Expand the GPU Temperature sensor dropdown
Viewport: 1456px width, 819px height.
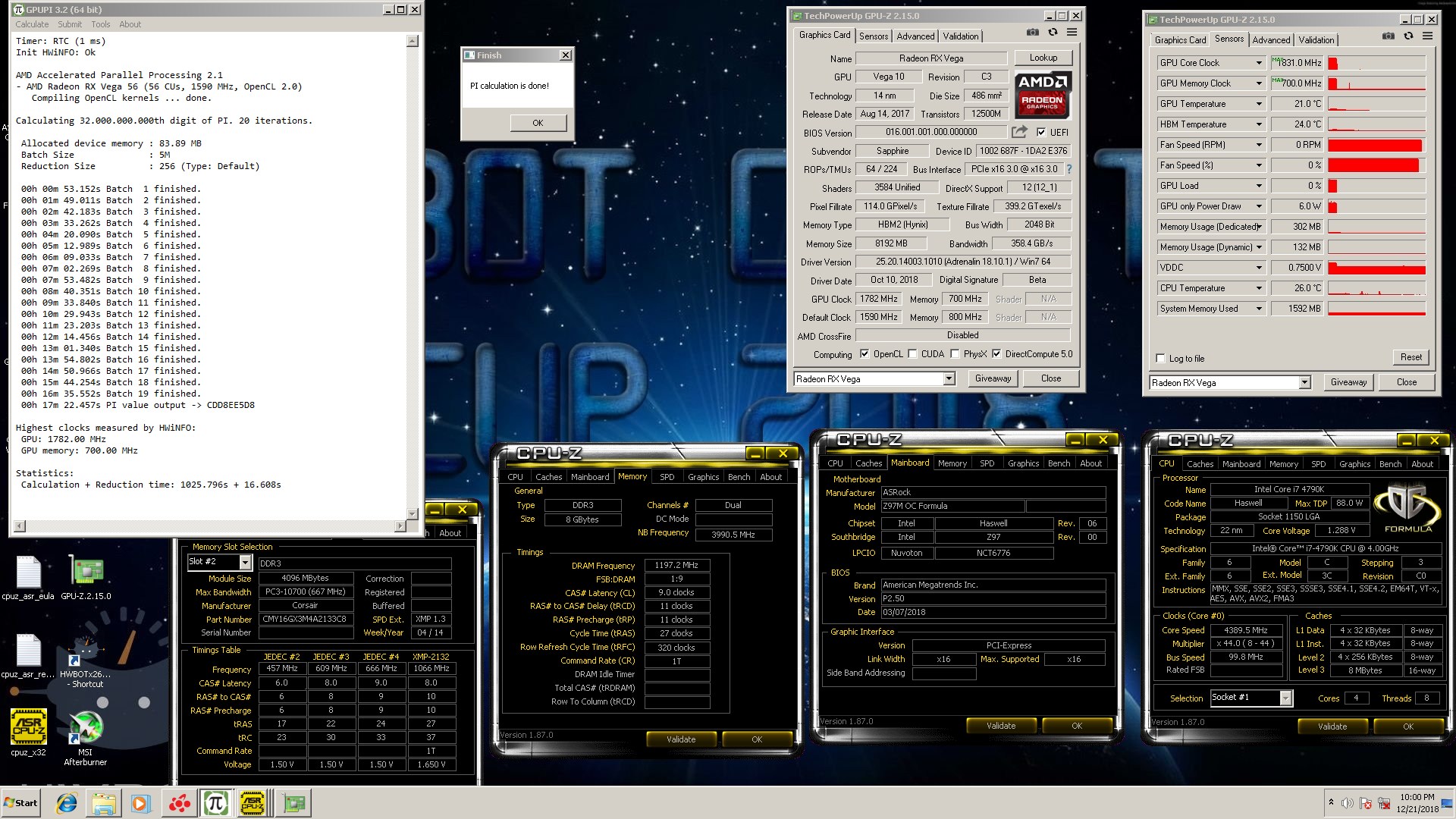coord(1260,104)
